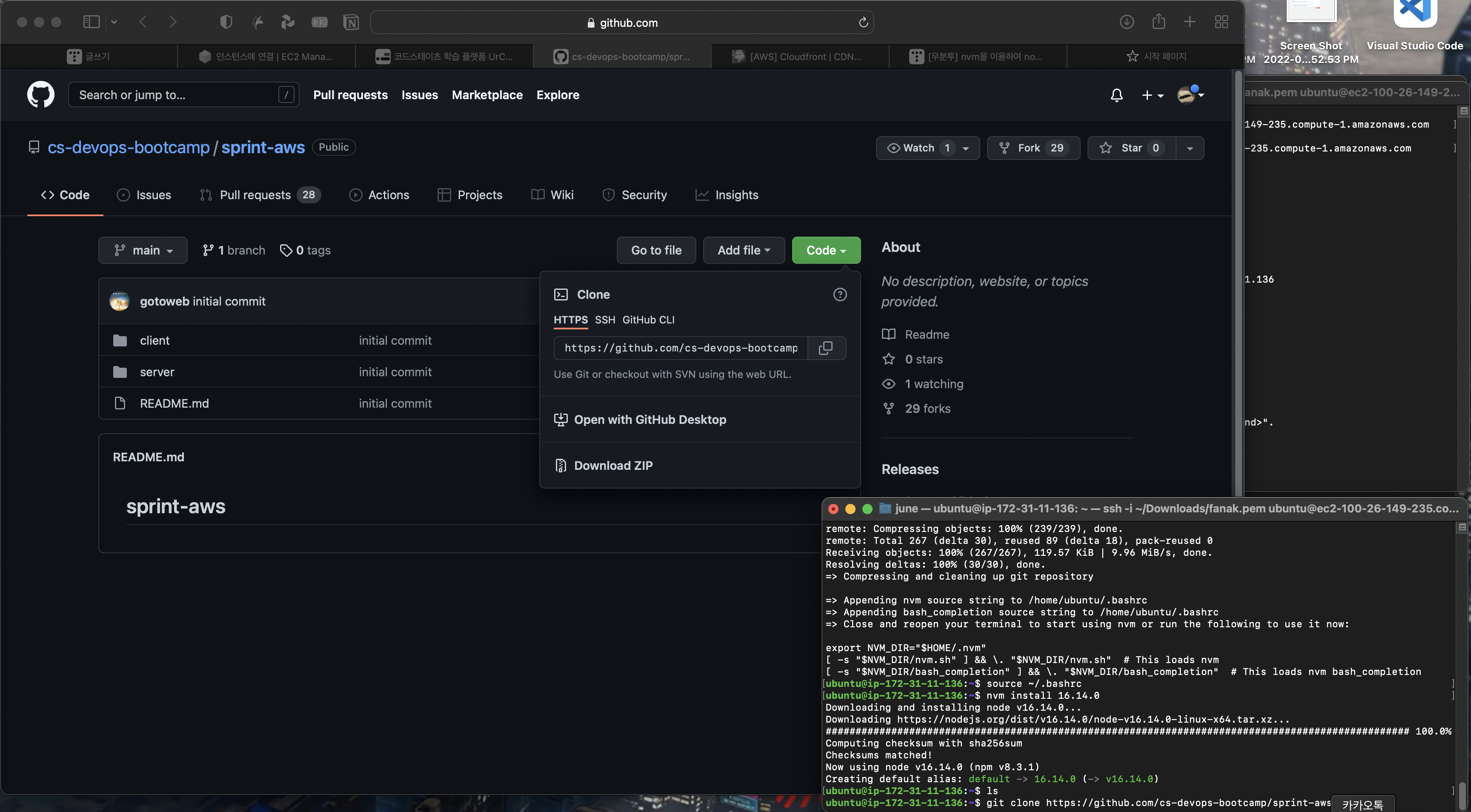Click the github.com address bar

(622, 22)
